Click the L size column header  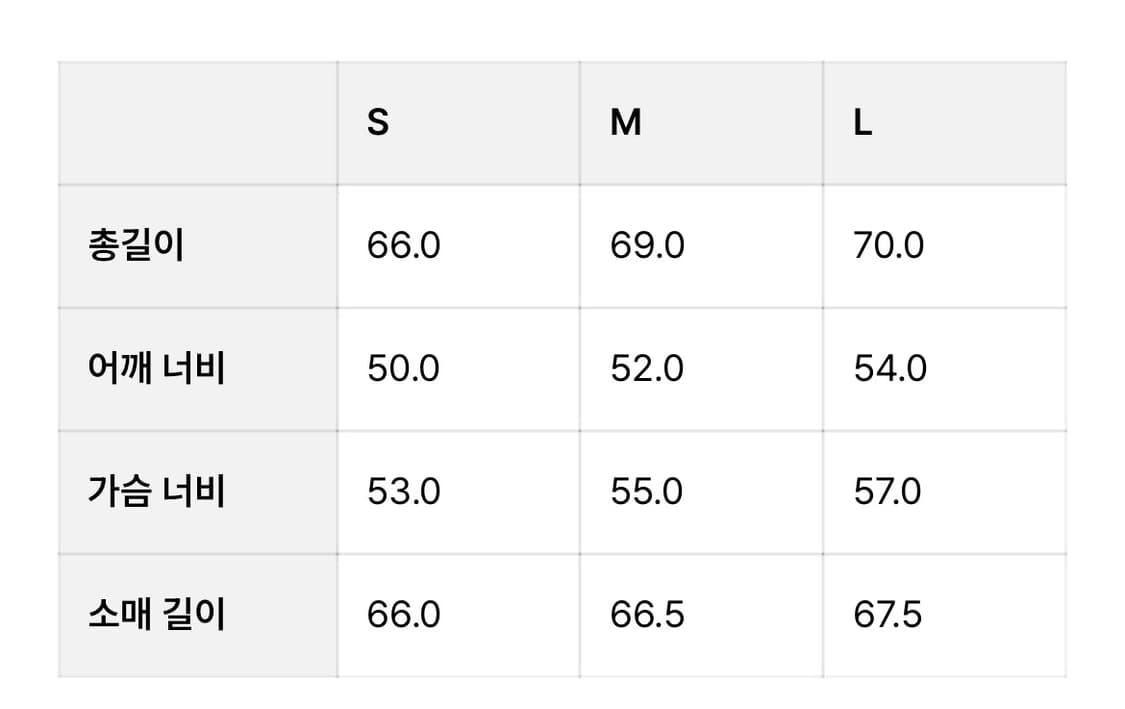(863, 123)
